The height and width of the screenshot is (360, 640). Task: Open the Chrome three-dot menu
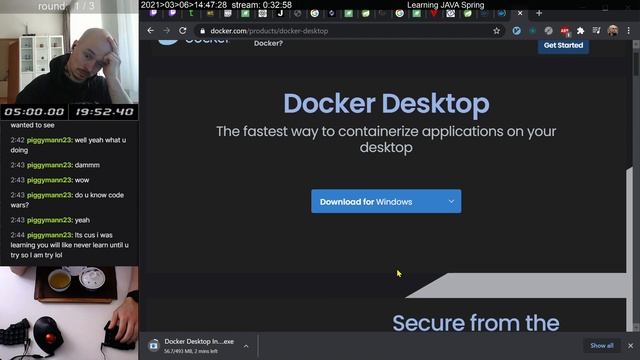(x=629, y=31)
